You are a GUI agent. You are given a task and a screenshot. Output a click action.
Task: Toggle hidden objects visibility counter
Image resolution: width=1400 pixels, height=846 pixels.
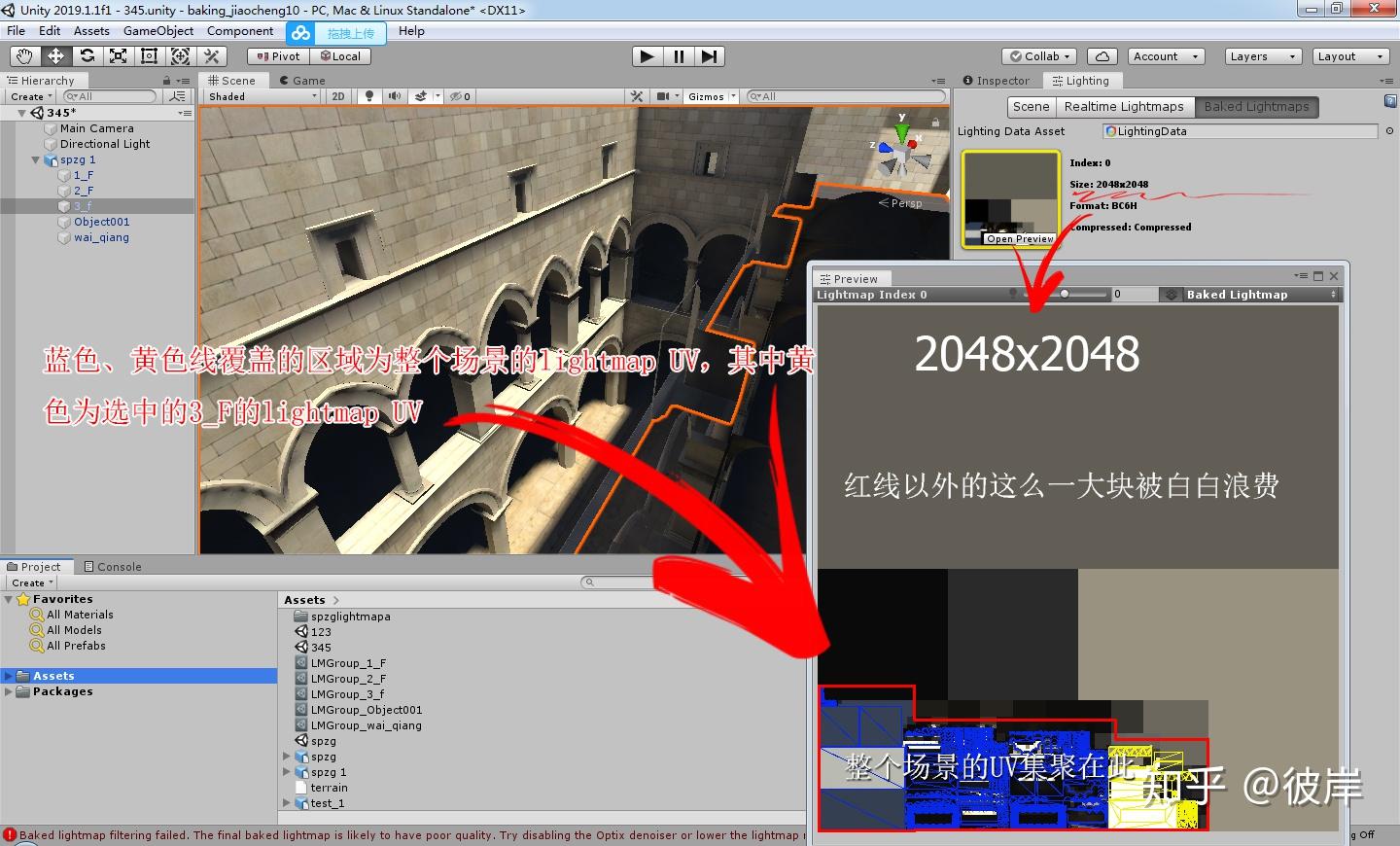(461, 96)
